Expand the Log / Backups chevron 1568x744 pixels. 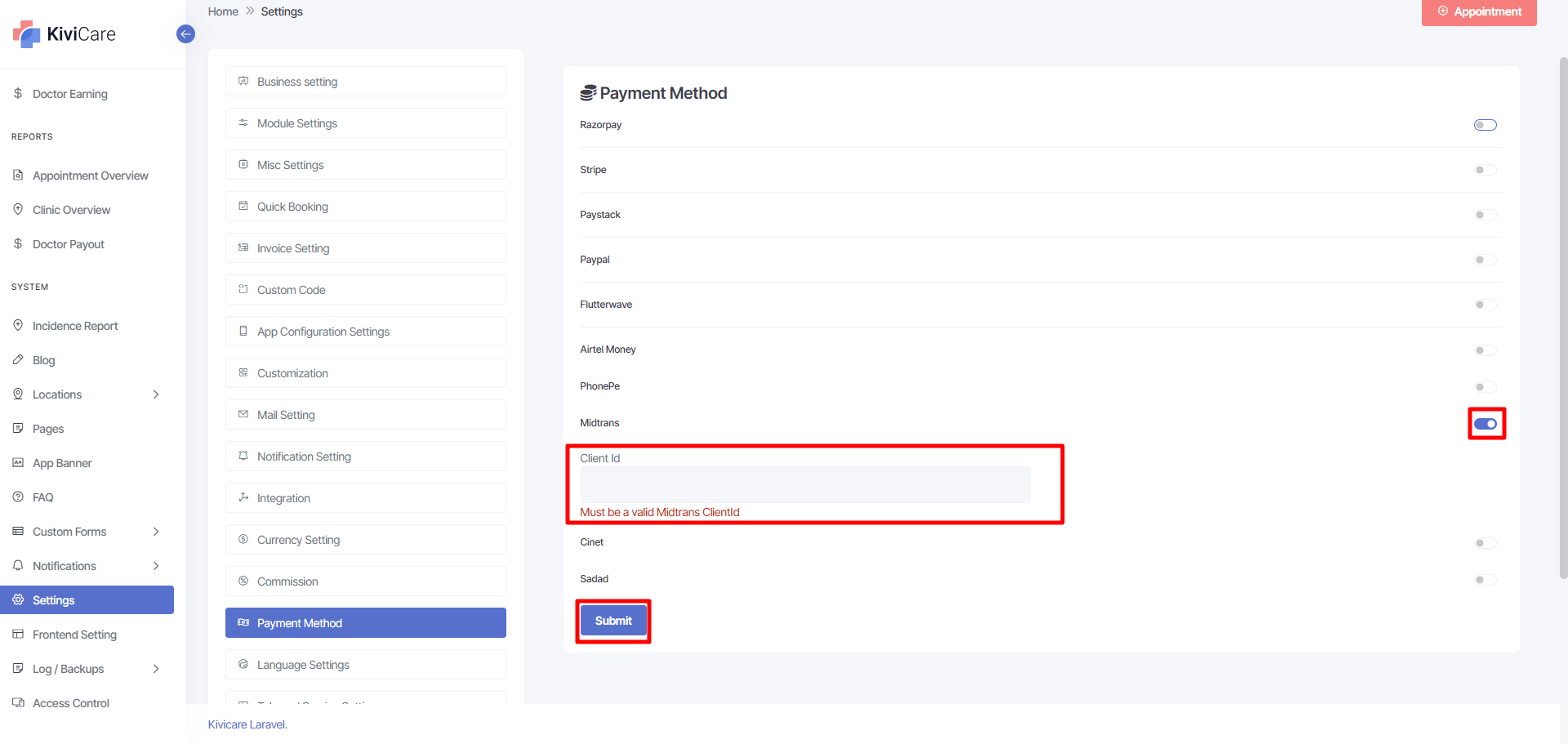point(156,669)
